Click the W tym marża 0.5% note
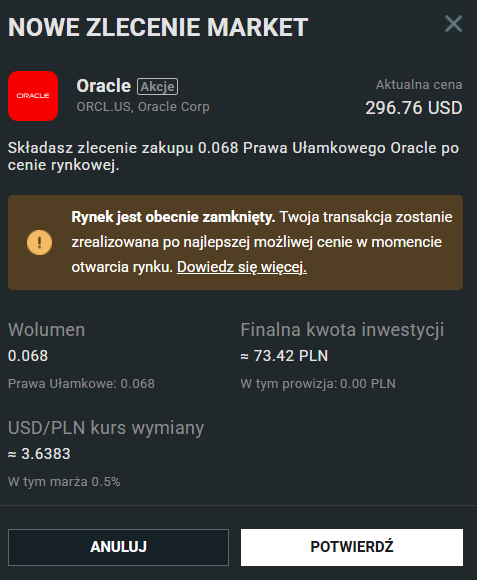This screenshot has height=580, width=477. click(x=64, y=482)
